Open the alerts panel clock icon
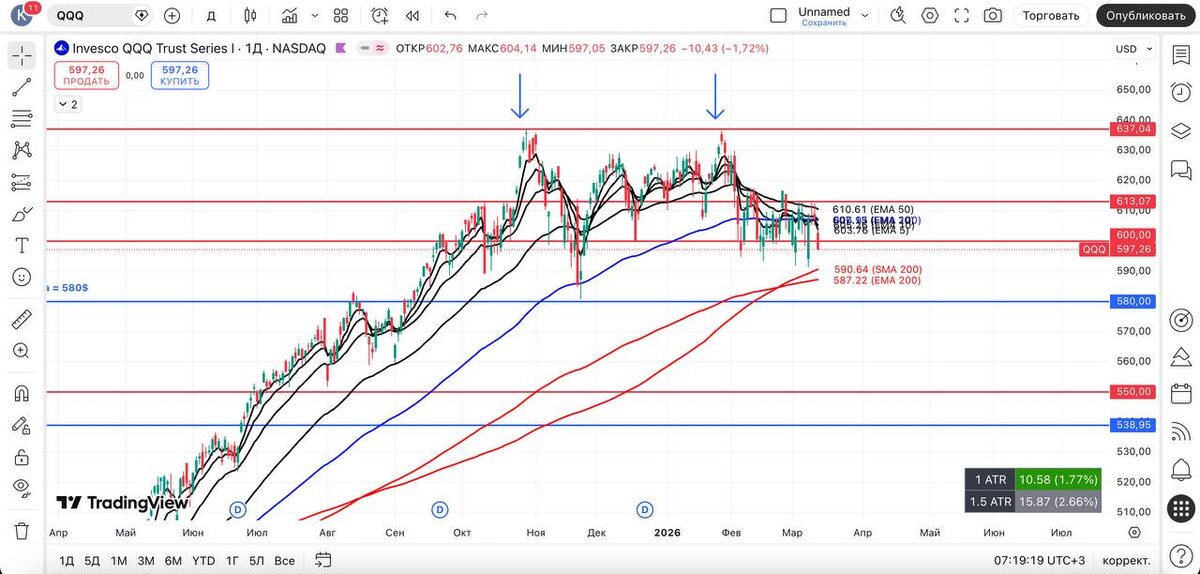Screen dimensions: 1200x574 (1182, 92)
